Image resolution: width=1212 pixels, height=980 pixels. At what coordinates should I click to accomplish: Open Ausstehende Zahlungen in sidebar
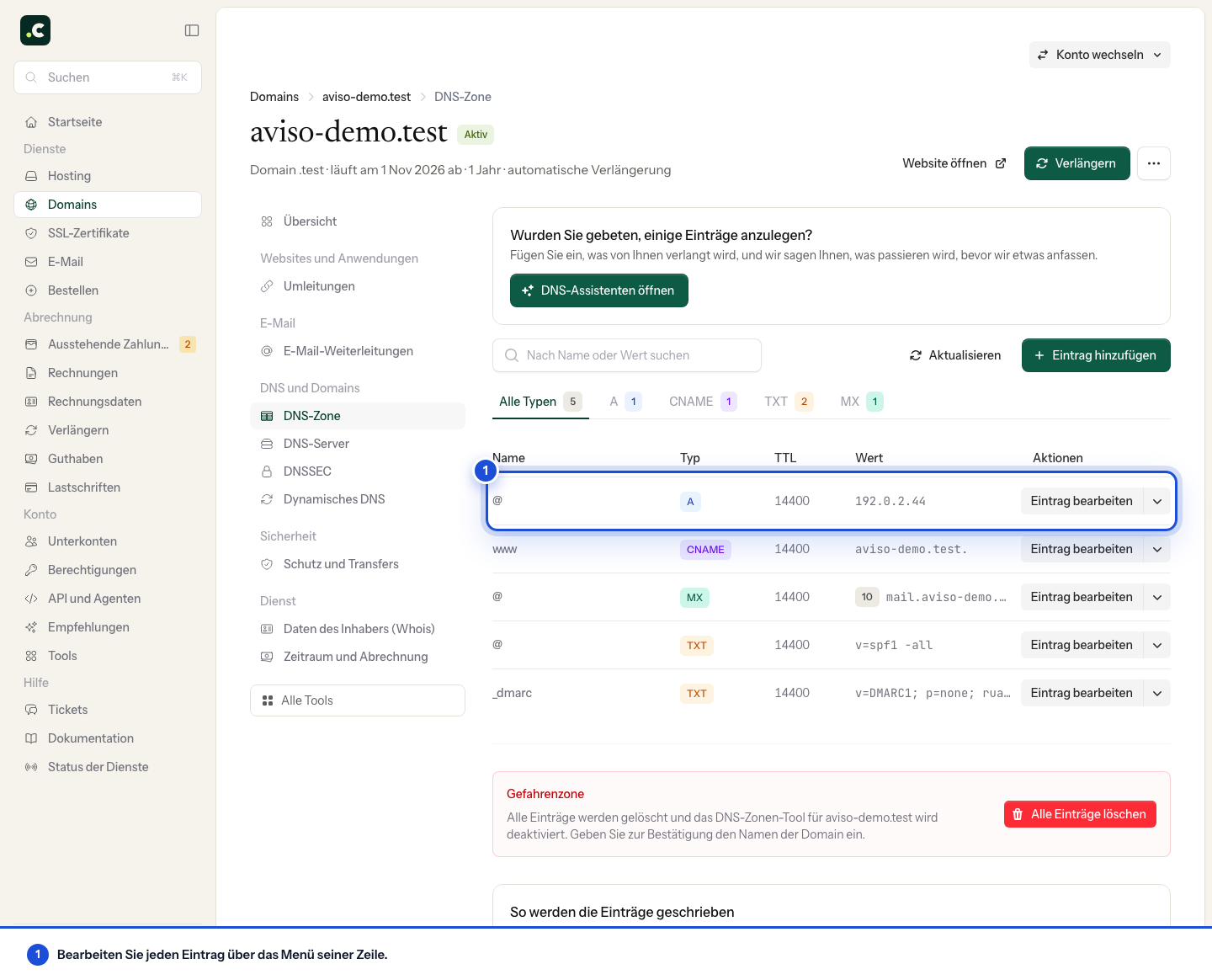click(108, 344)
